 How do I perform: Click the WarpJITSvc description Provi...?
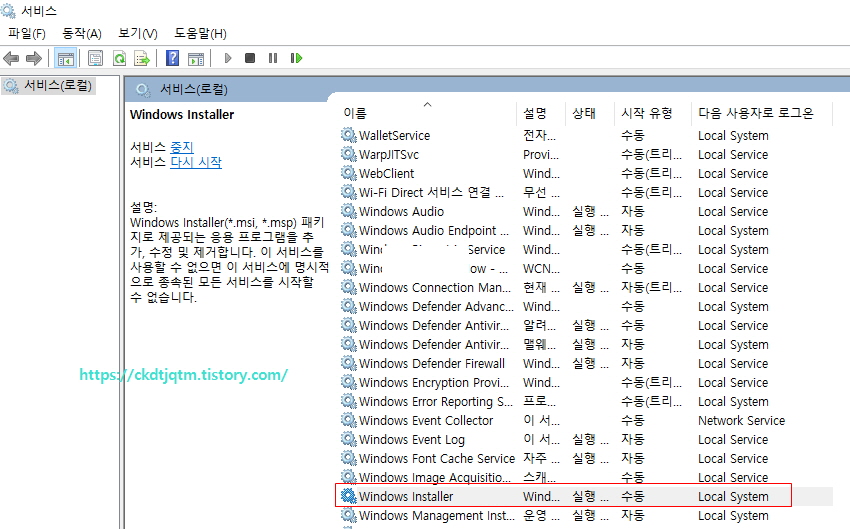pyautogui.click(x=540, y=154)
